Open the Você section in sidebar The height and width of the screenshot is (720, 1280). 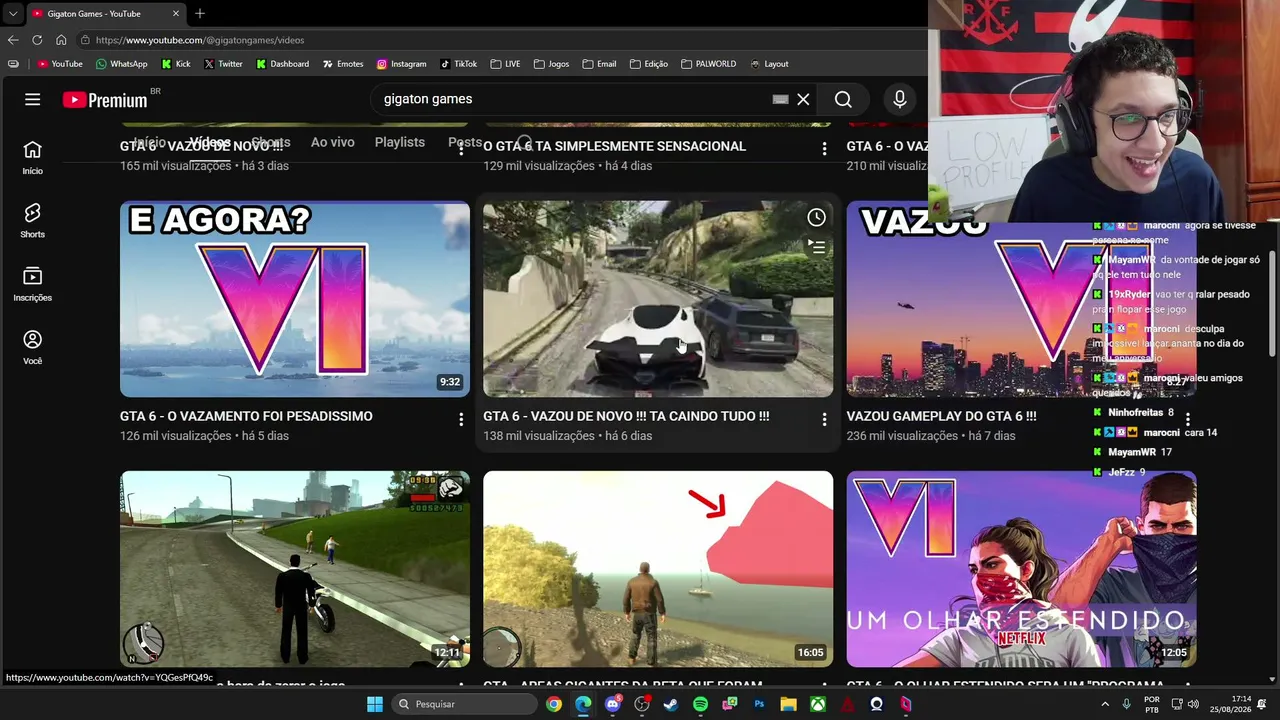pyautogui.click(x=32, y=348)
